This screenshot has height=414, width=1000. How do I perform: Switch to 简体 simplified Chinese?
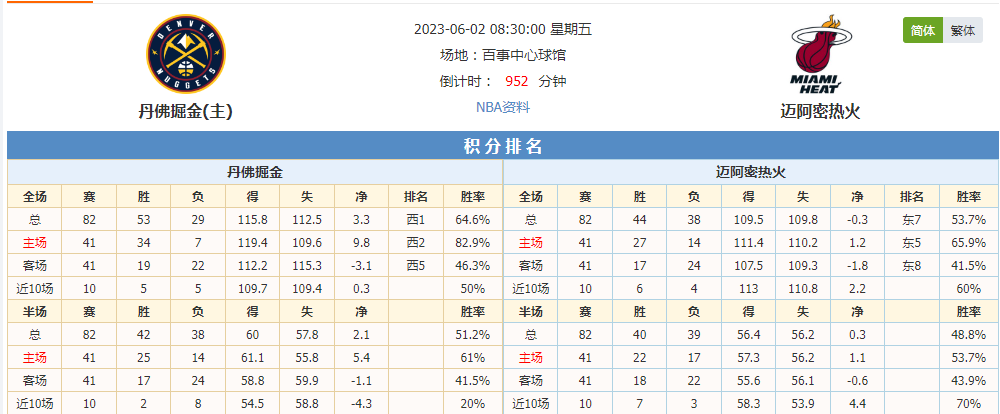[x=922, y=31]
